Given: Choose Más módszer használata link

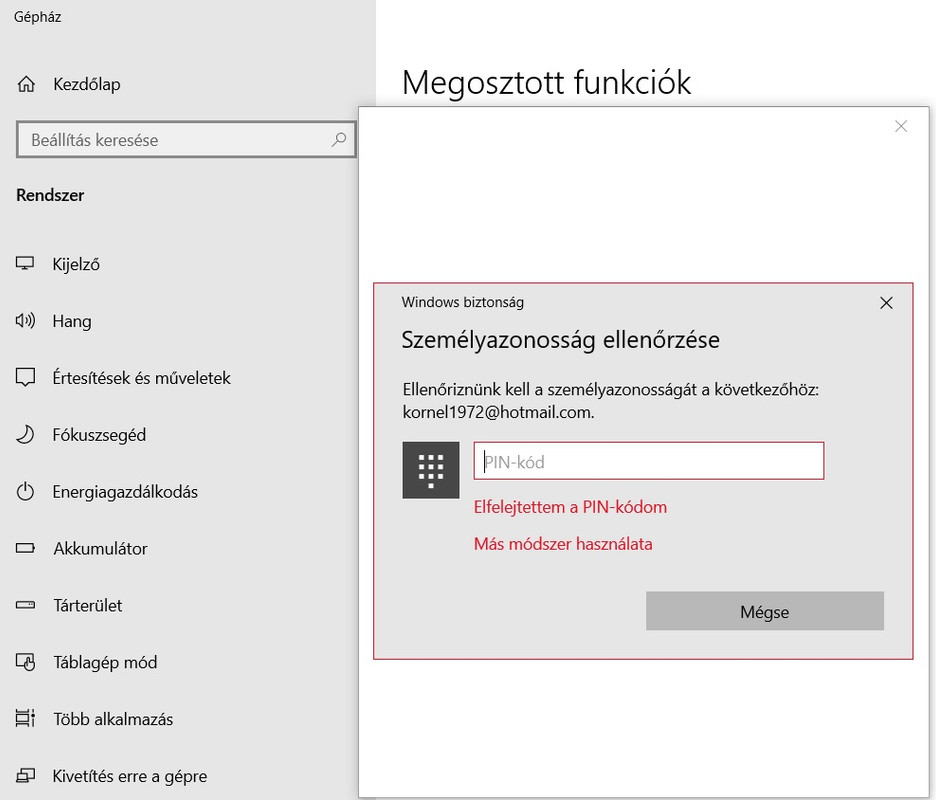Looking at the screenshot, I should click(563, 544).
